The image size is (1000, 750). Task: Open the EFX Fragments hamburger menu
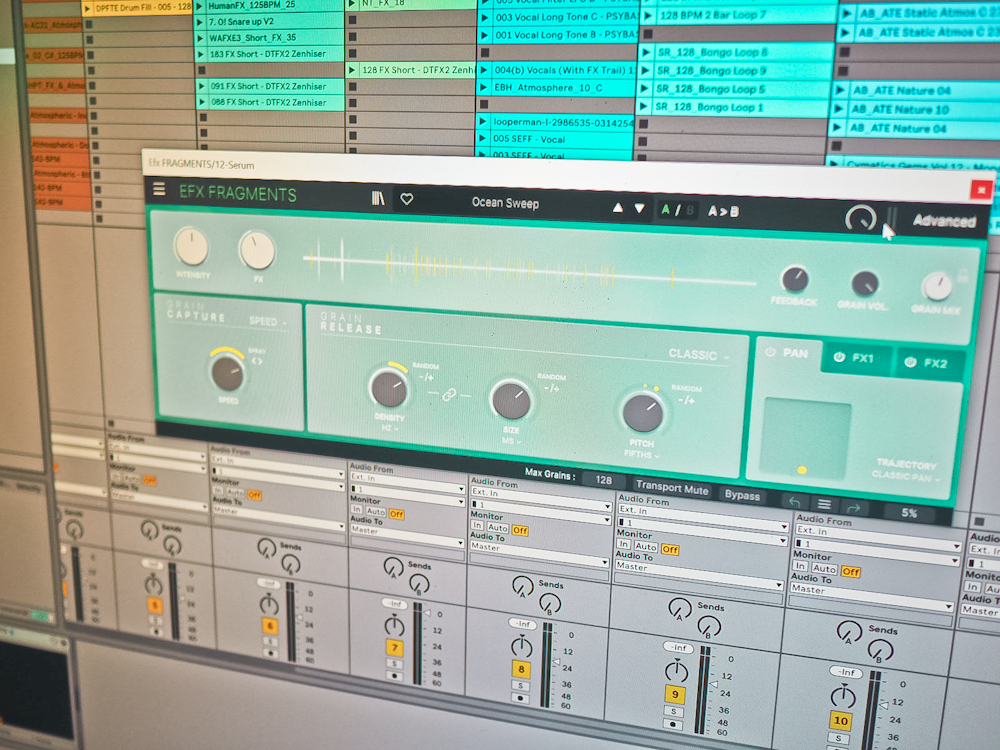[159, 189]
